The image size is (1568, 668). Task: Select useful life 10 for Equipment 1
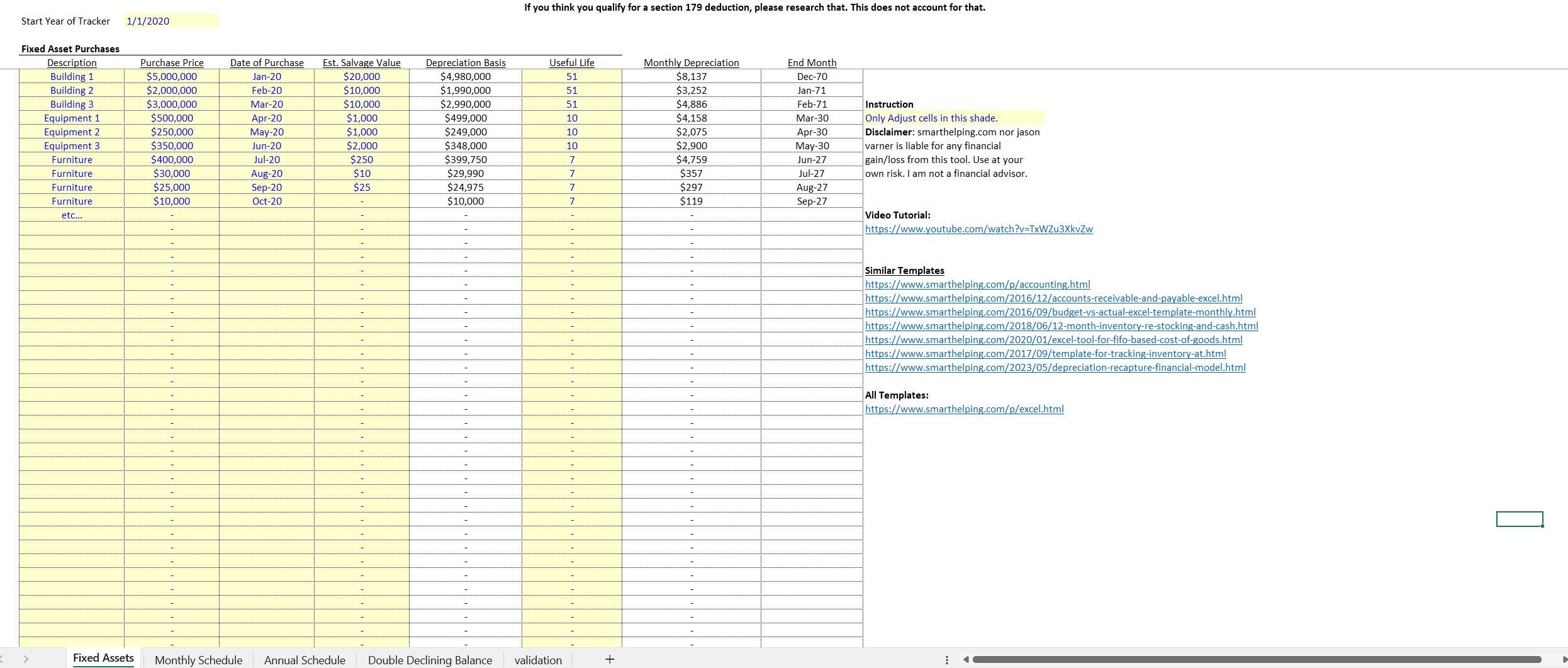[x=572, y=118]
